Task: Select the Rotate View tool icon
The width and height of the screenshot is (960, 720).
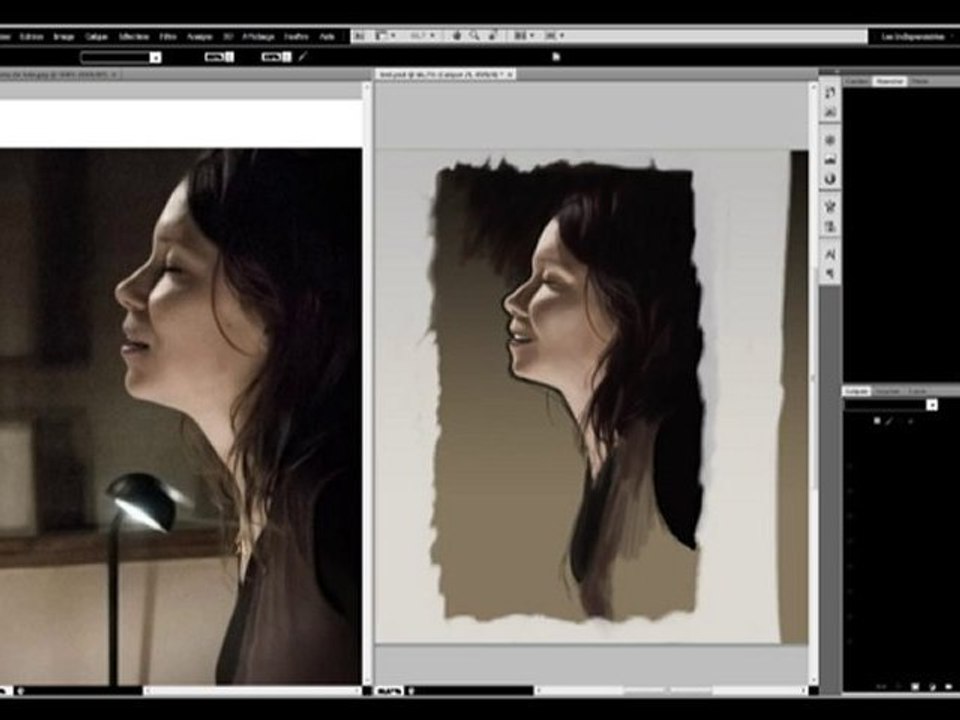Action: click(x=492, y=36)
